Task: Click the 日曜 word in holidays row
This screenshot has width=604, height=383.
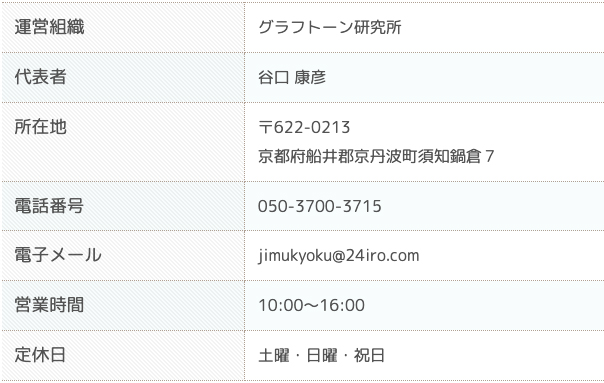Action: 322,355
